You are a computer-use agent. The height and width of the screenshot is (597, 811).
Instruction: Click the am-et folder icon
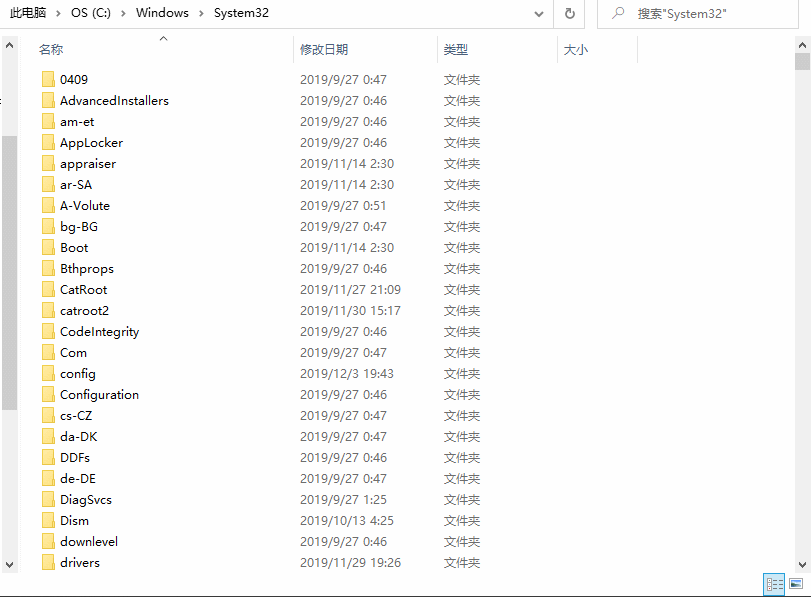[x=48, y=122]
